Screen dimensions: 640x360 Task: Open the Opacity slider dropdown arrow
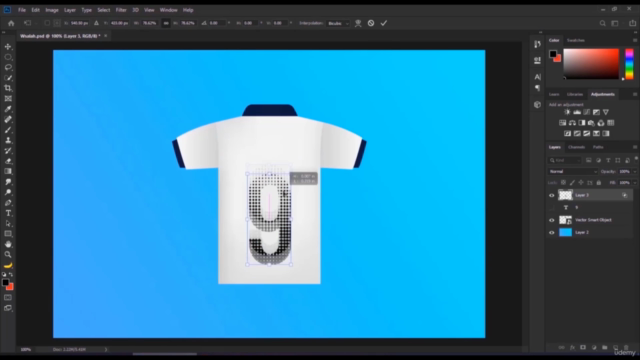point(635,171)
